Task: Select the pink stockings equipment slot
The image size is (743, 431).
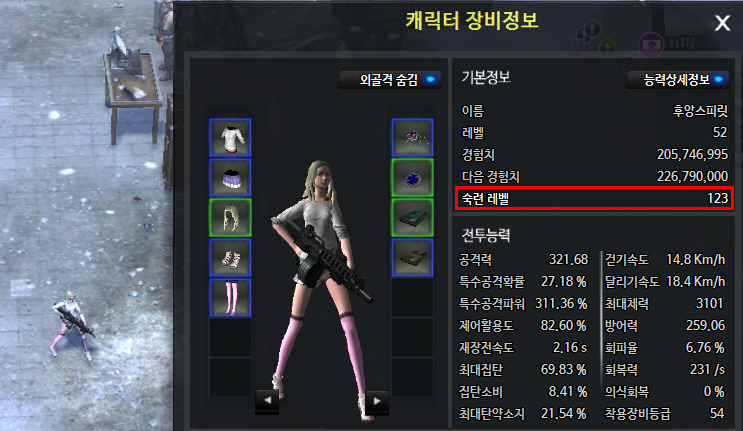Action: (x=230, y=297)
